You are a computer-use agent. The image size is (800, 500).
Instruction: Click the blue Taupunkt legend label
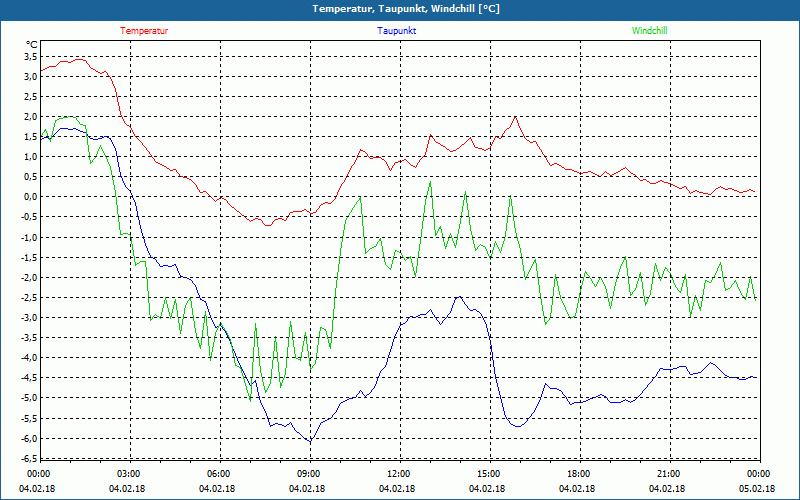click(x=396, y=31)
